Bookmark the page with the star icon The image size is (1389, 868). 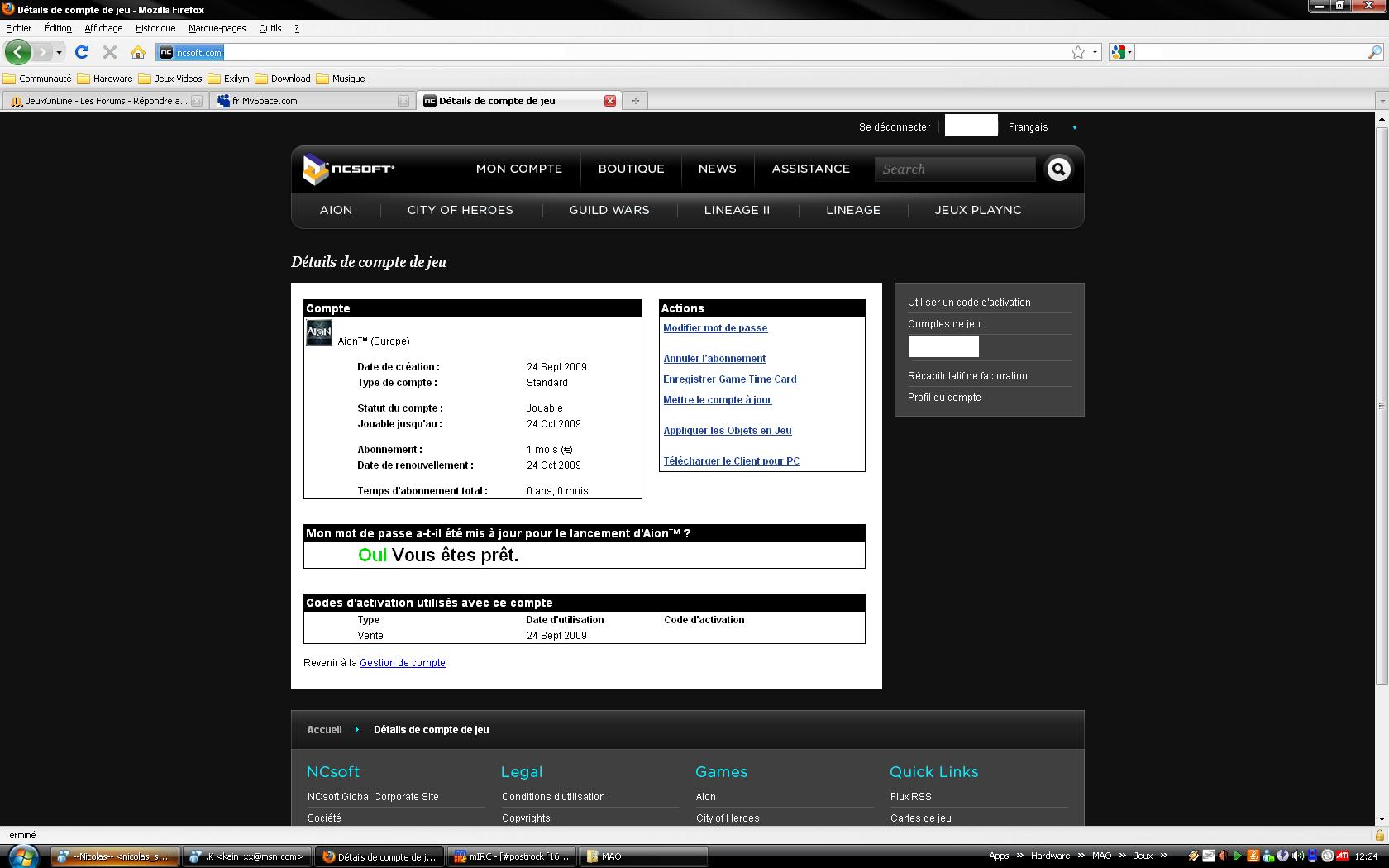click(x=1077, y=52)
